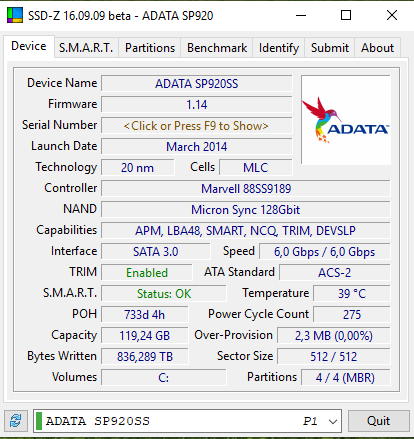Image resolution: width=414 pixels, height=439 pixels.
Task: Show the About tab
Action: pyautogui.click(x=377, y=48)
